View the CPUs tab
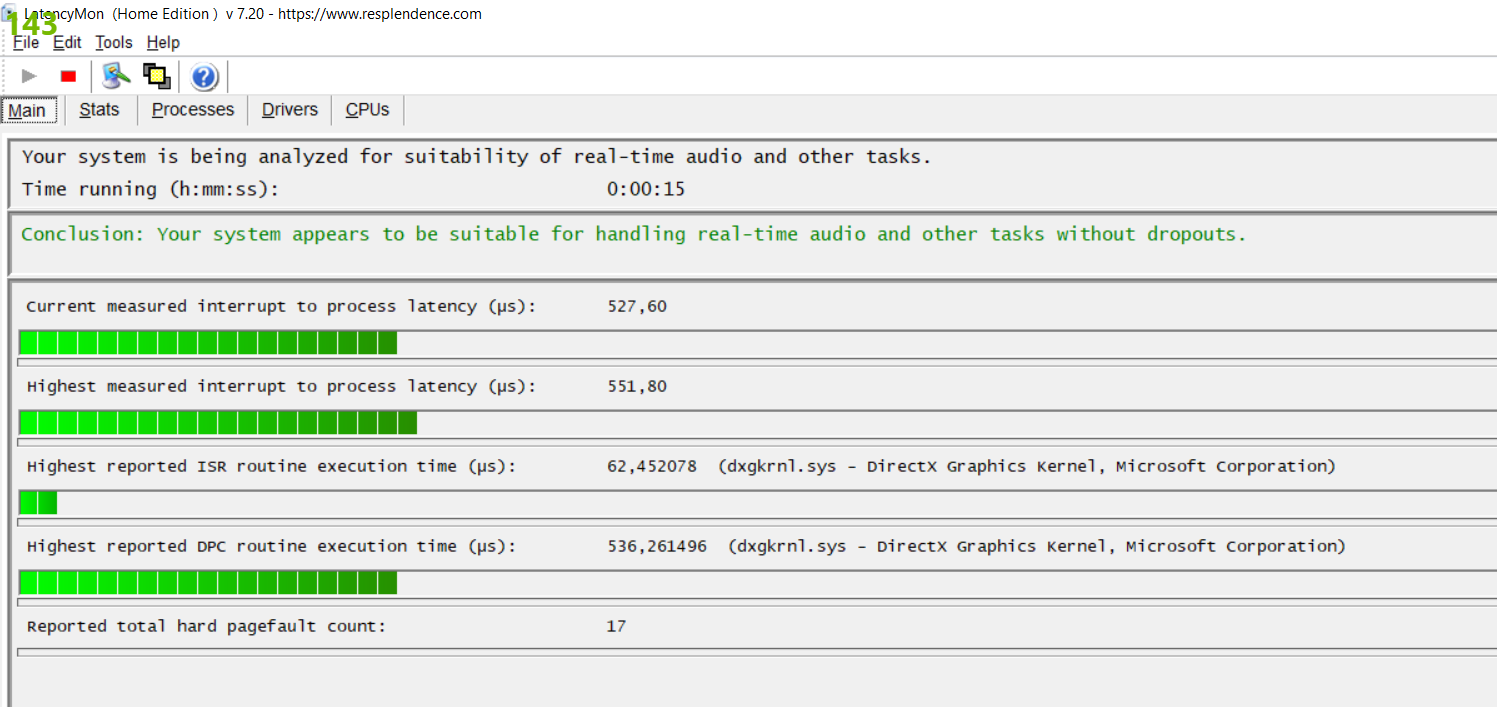Image resolution: width=1497 pixels, height=707 pixels. coord(367,110)
